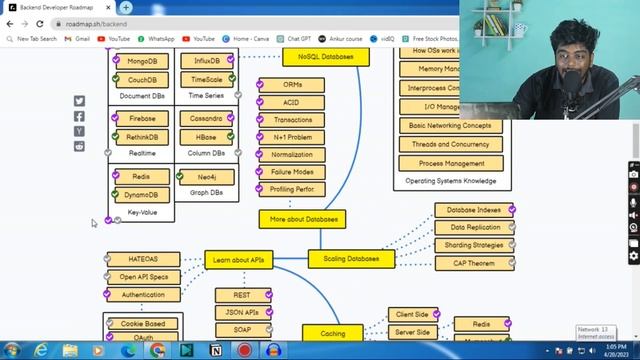
Task: Select the Open API Specs node
Action: coord(144,277)
